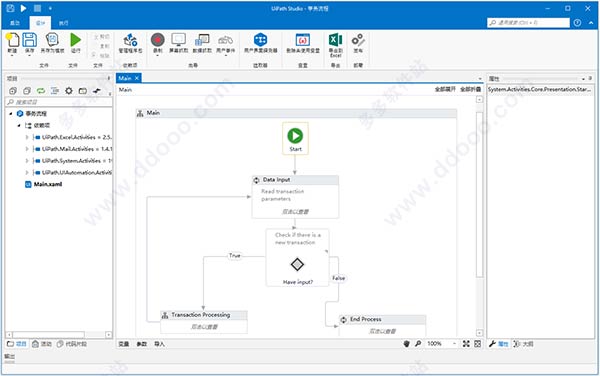Viewport: 600px width, 376px height.
Task: Select the Have input? decision diamond
Action: coord(297,264)
